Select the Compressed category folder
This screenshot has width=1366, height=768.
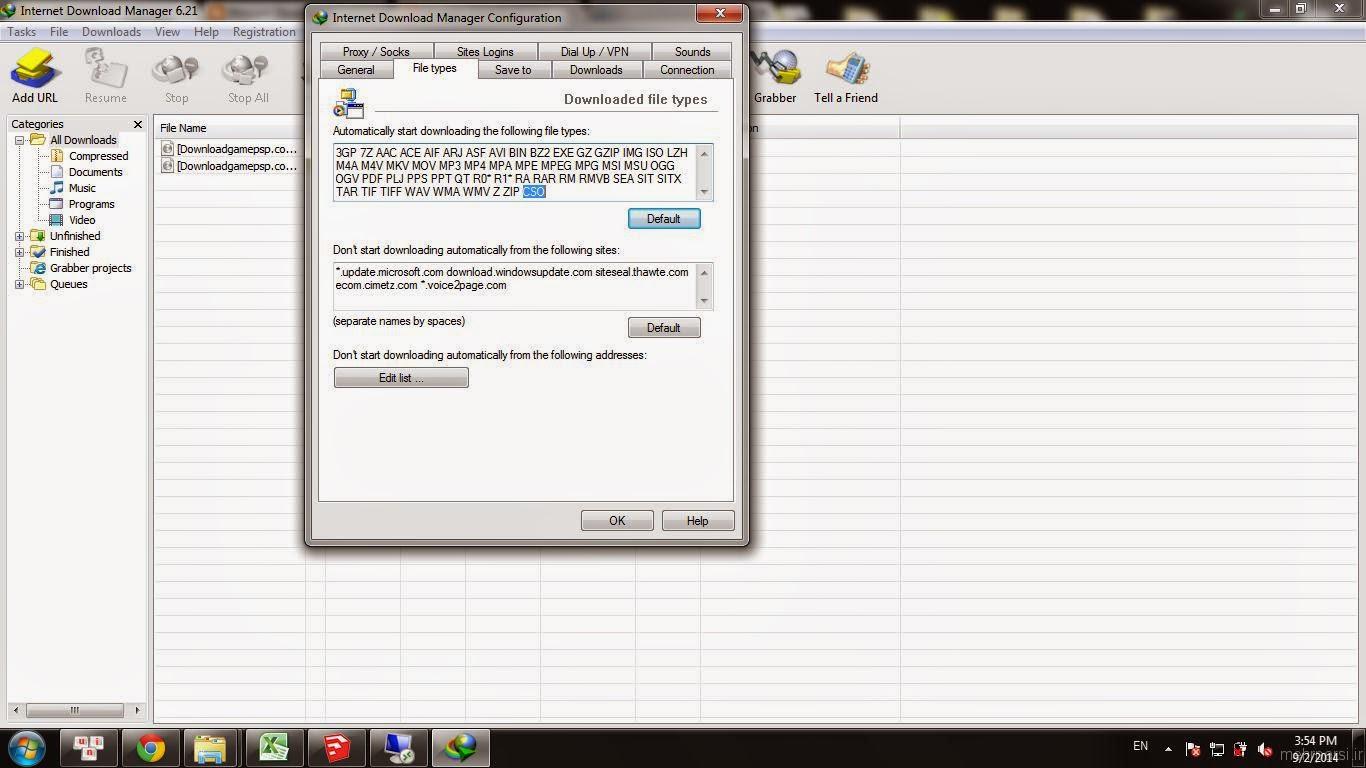tap(98, 156)
